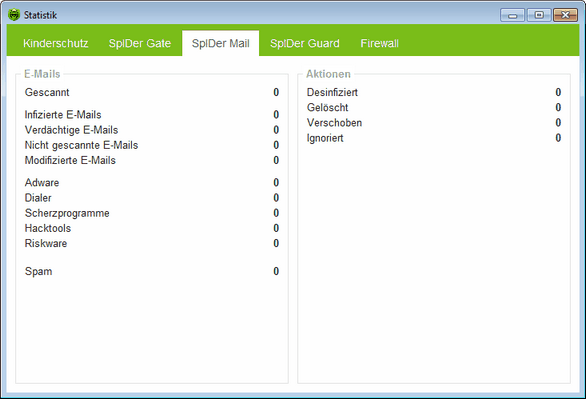The image size is (586, 399).
Task: Click the Modifizierte E-Mails label
Action: tap(70, 160)
